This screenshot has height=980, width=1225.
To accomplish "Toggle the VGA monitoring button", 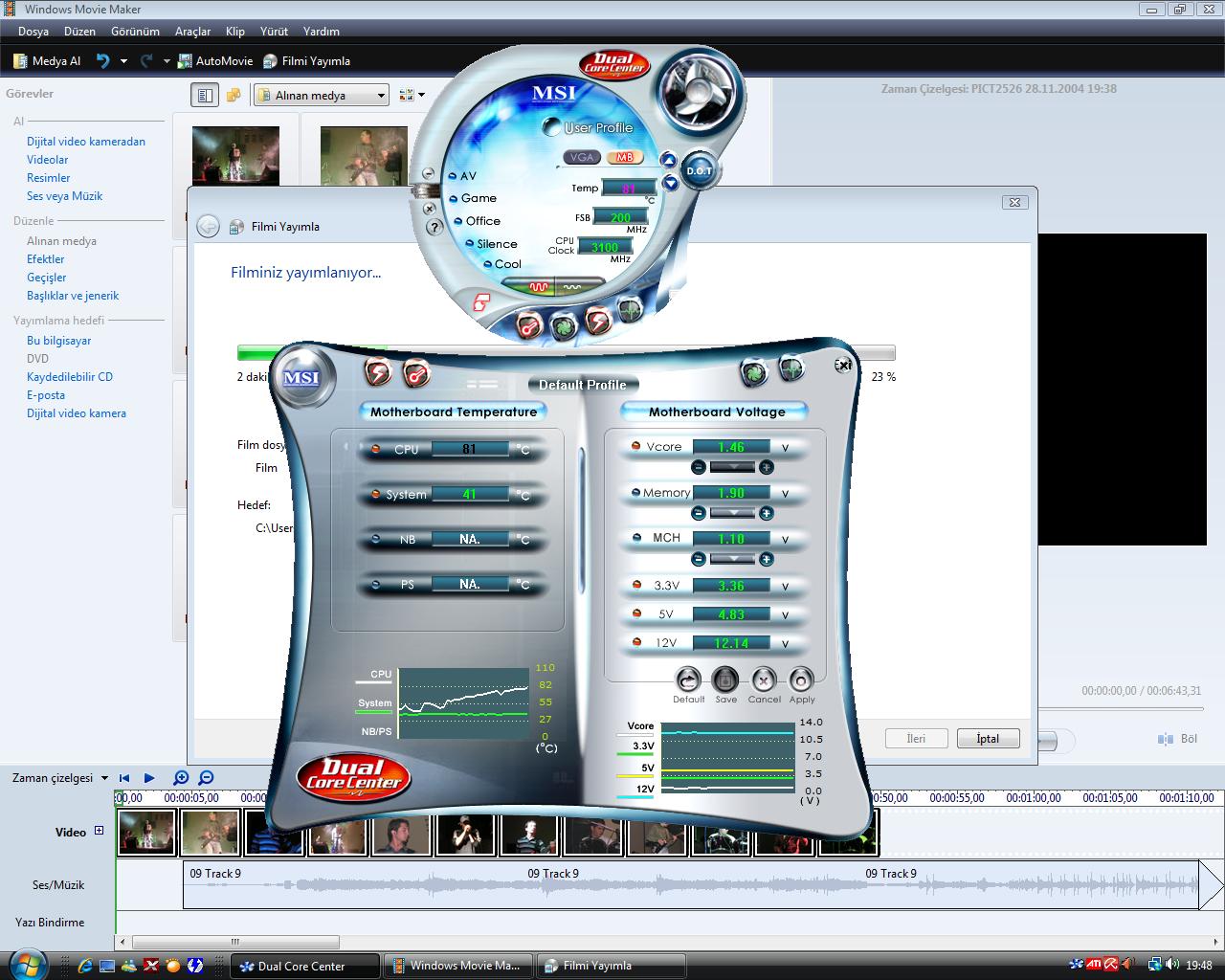I will coord(582,157).
